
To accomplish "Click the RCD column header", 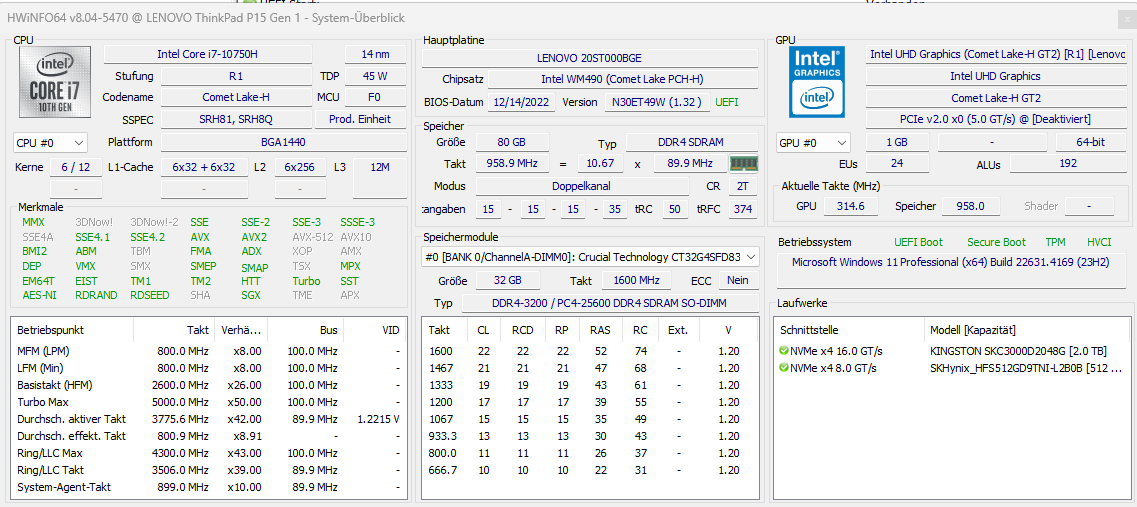I will point(522,330).
